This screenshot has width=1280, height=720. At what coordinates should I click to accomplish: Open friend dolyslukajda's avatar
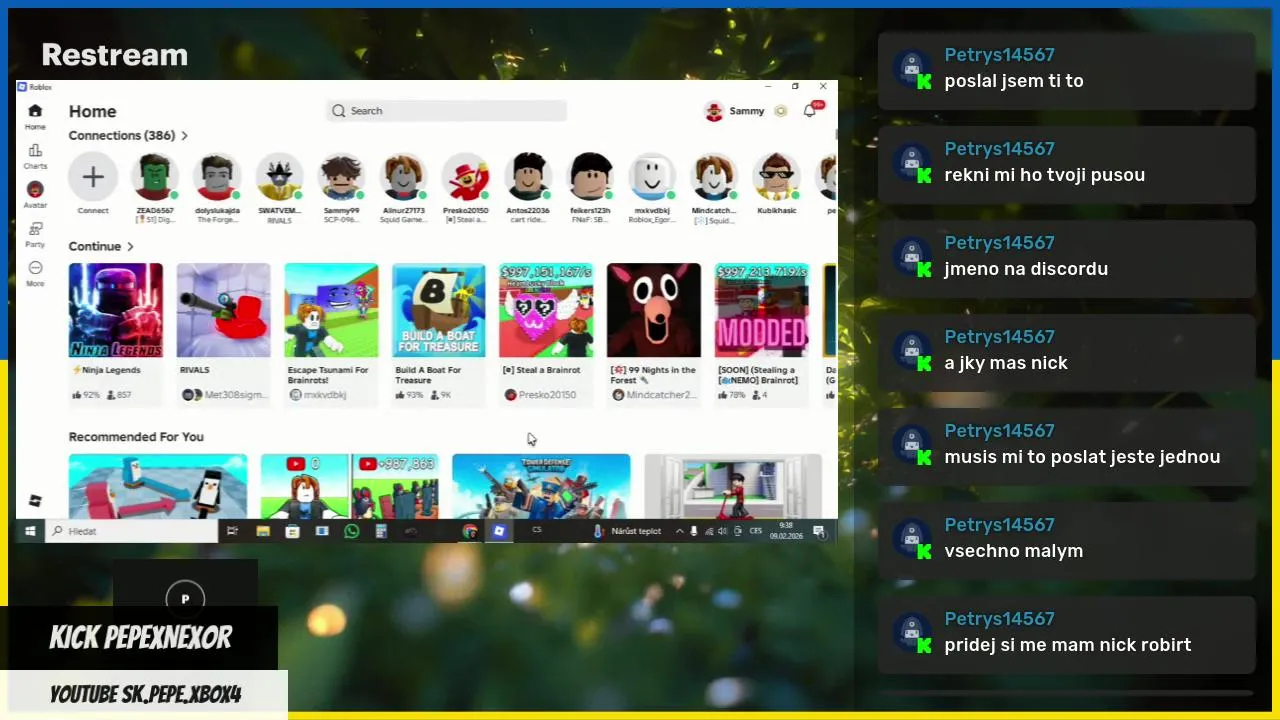pos(217,177)
